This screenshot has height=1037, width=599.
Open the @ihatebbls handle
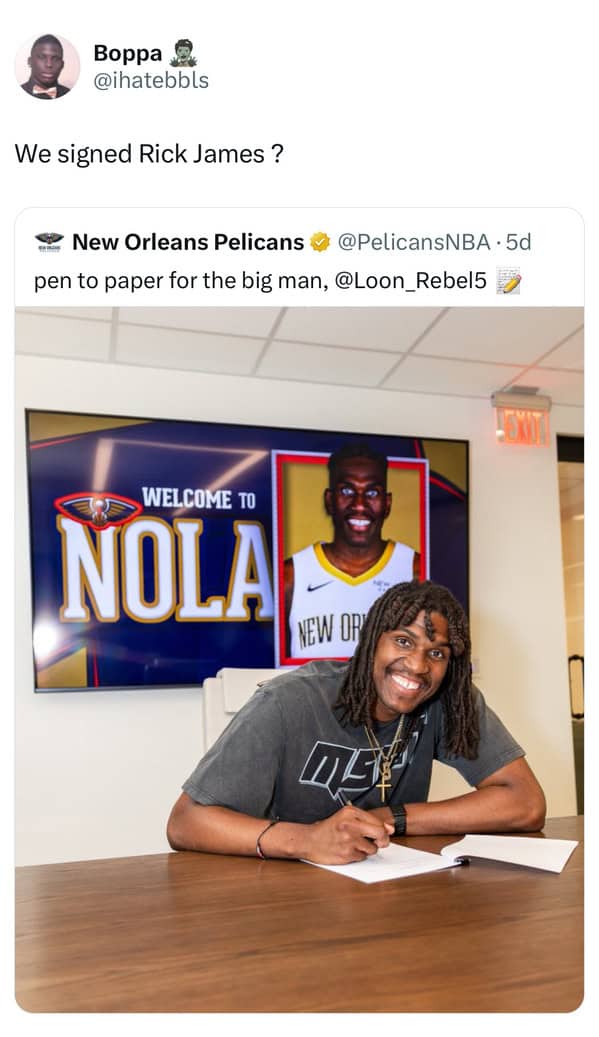coord(151,81)
